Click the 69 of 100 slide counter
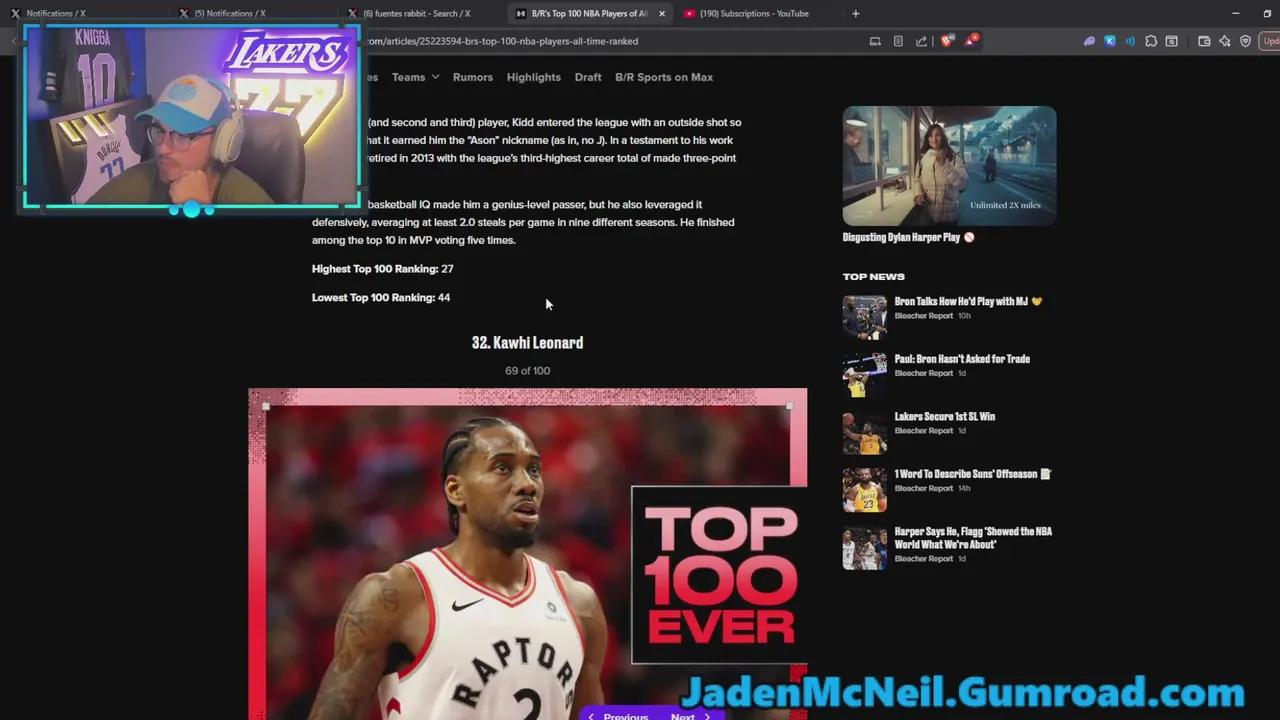 pyautogui.click(x=527, y=371)
